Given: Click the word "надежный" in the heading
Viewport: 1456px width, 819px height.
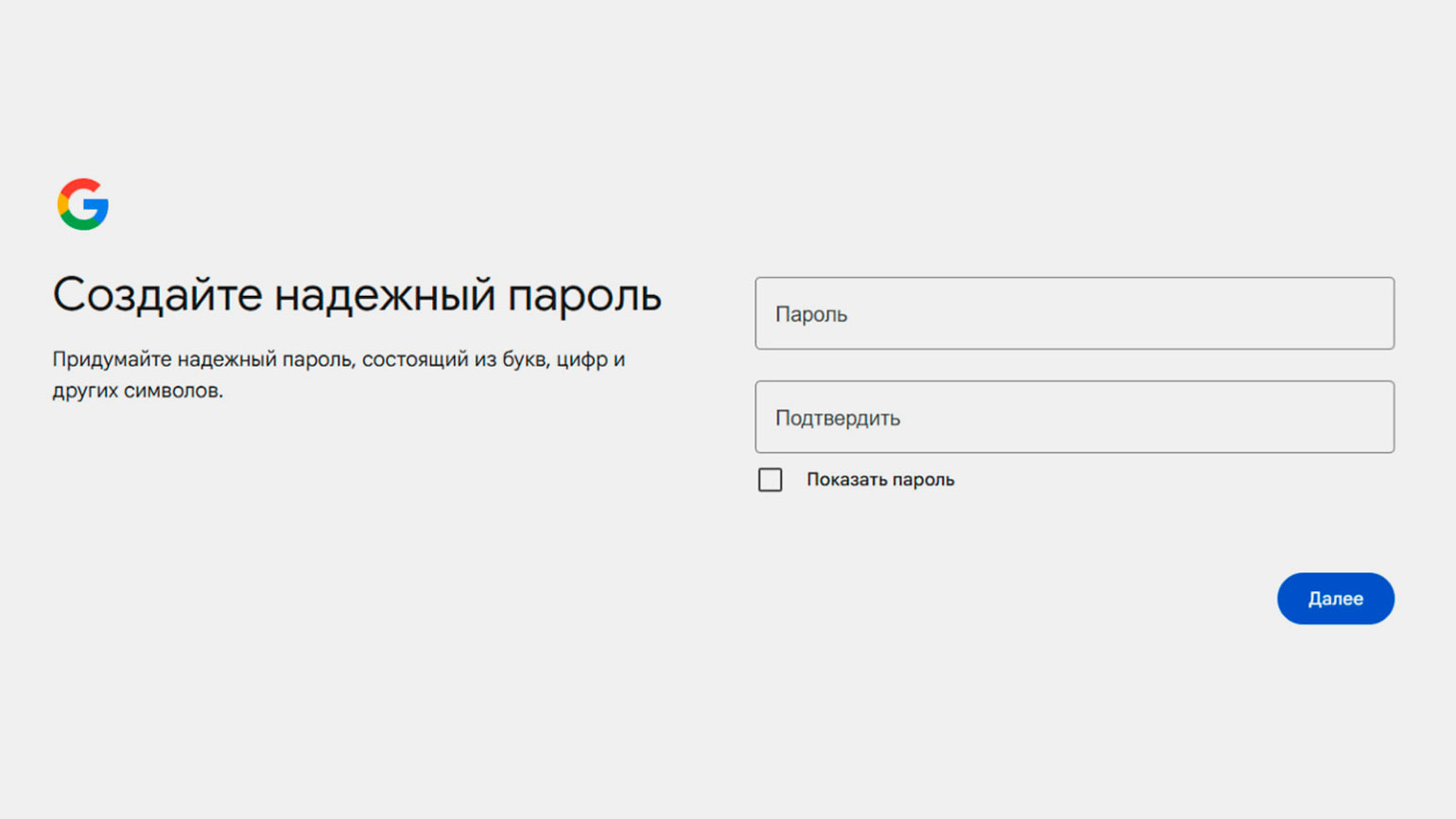Looking at the screenshot, I should coord(385,295).
